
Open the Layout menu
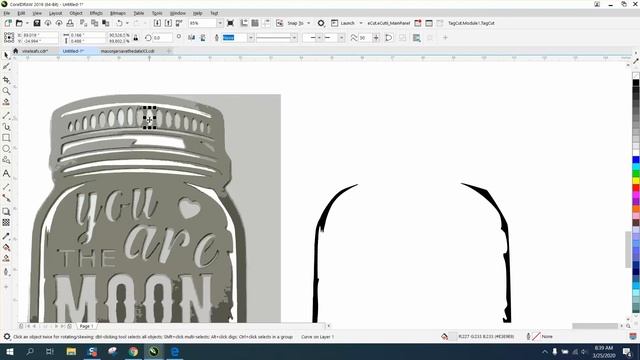tap(56, 13)
